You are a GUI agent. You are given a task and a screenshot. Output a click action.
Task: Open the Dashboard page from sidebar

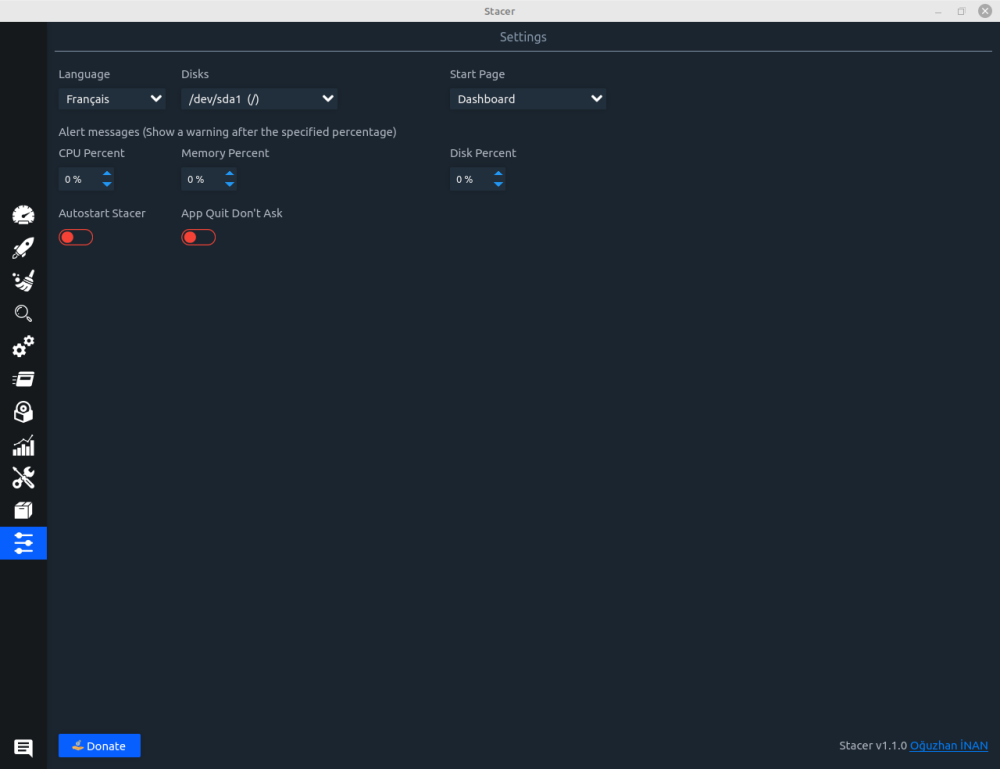(23, 215)
